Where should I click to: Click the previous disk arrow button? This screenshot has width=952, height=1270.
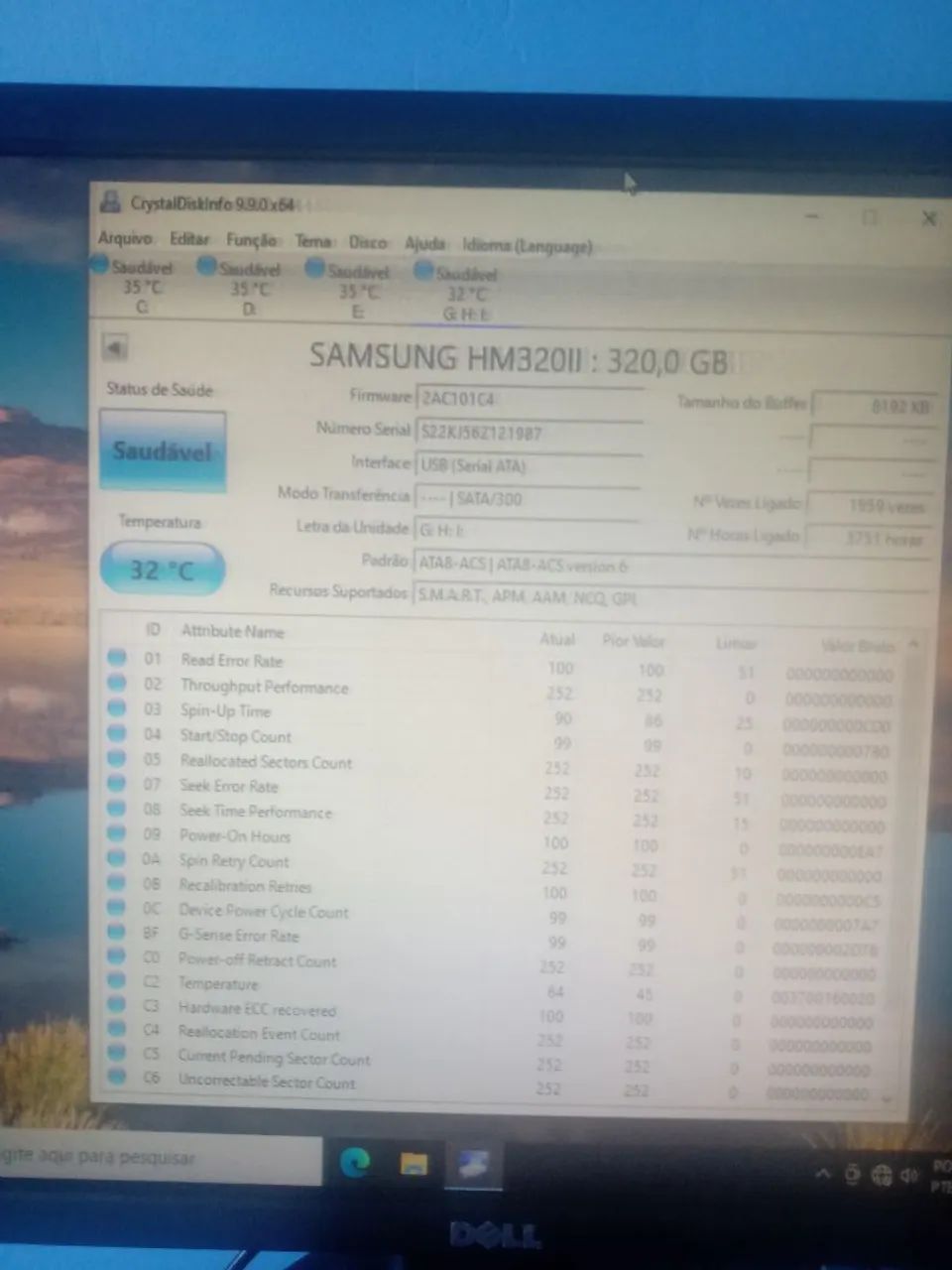click(115, 348)
